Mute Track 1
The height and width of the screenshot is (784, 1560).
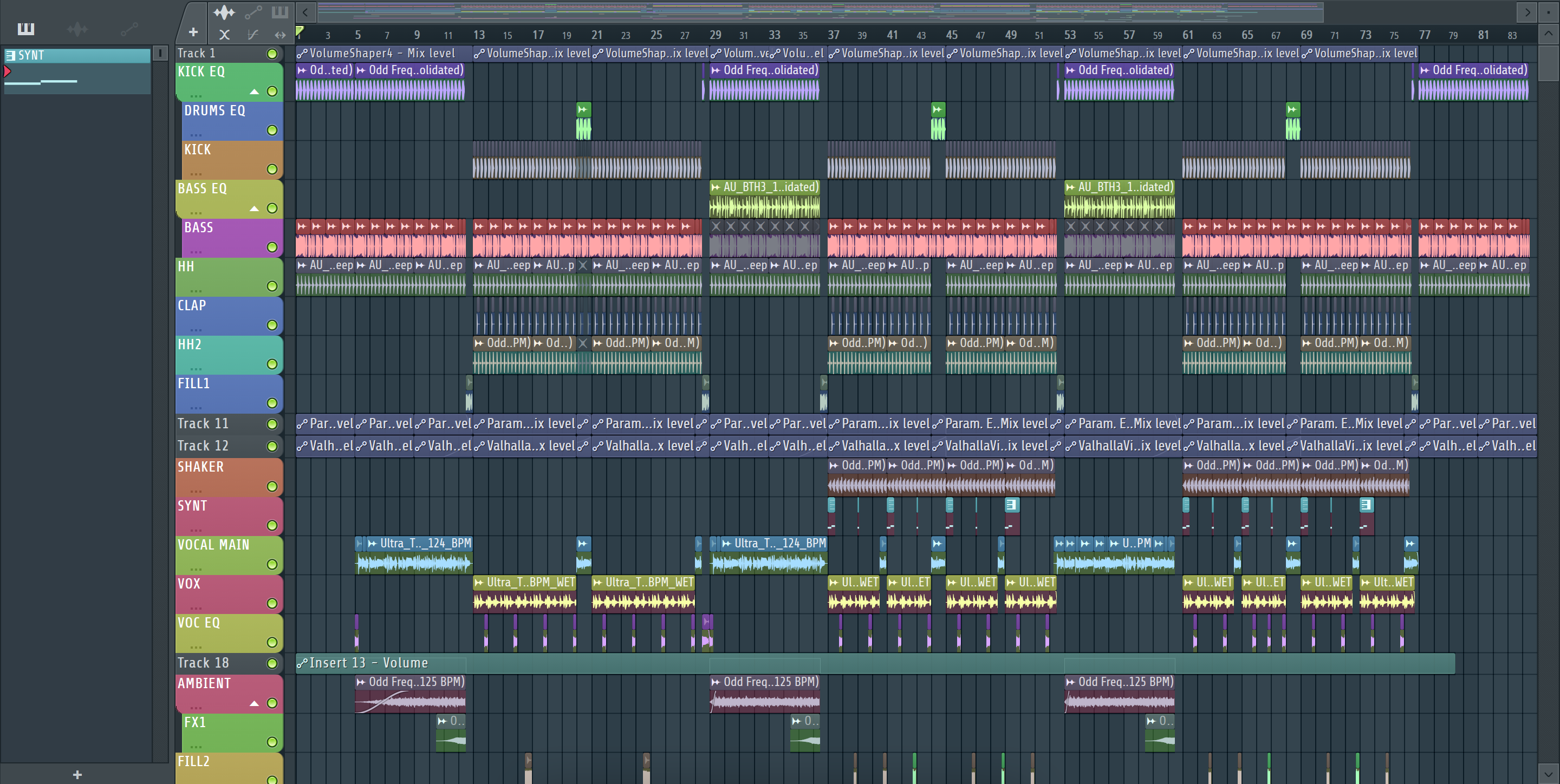pos(272,54)
